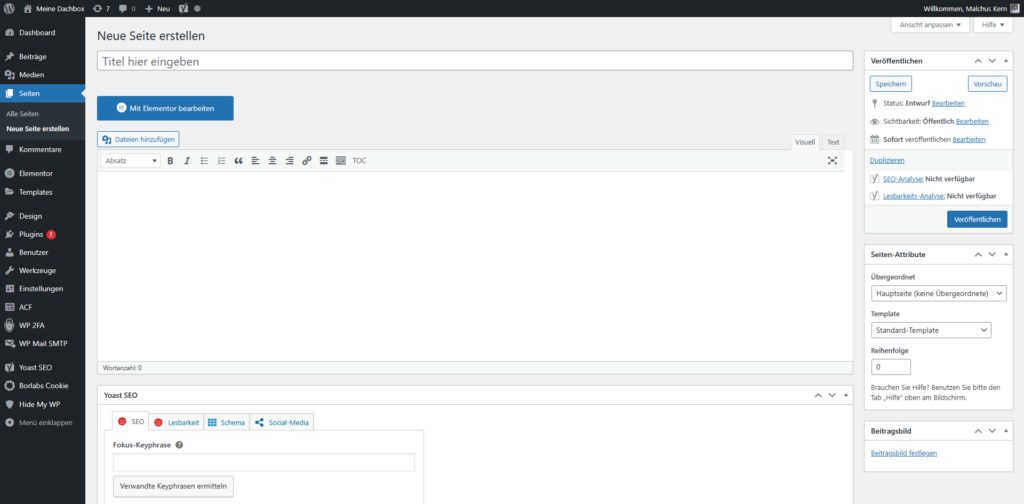Open WP Mail SMTP in the sidebar
Image resolution: width=1024 pixels, height=504 pixels.
42,343
